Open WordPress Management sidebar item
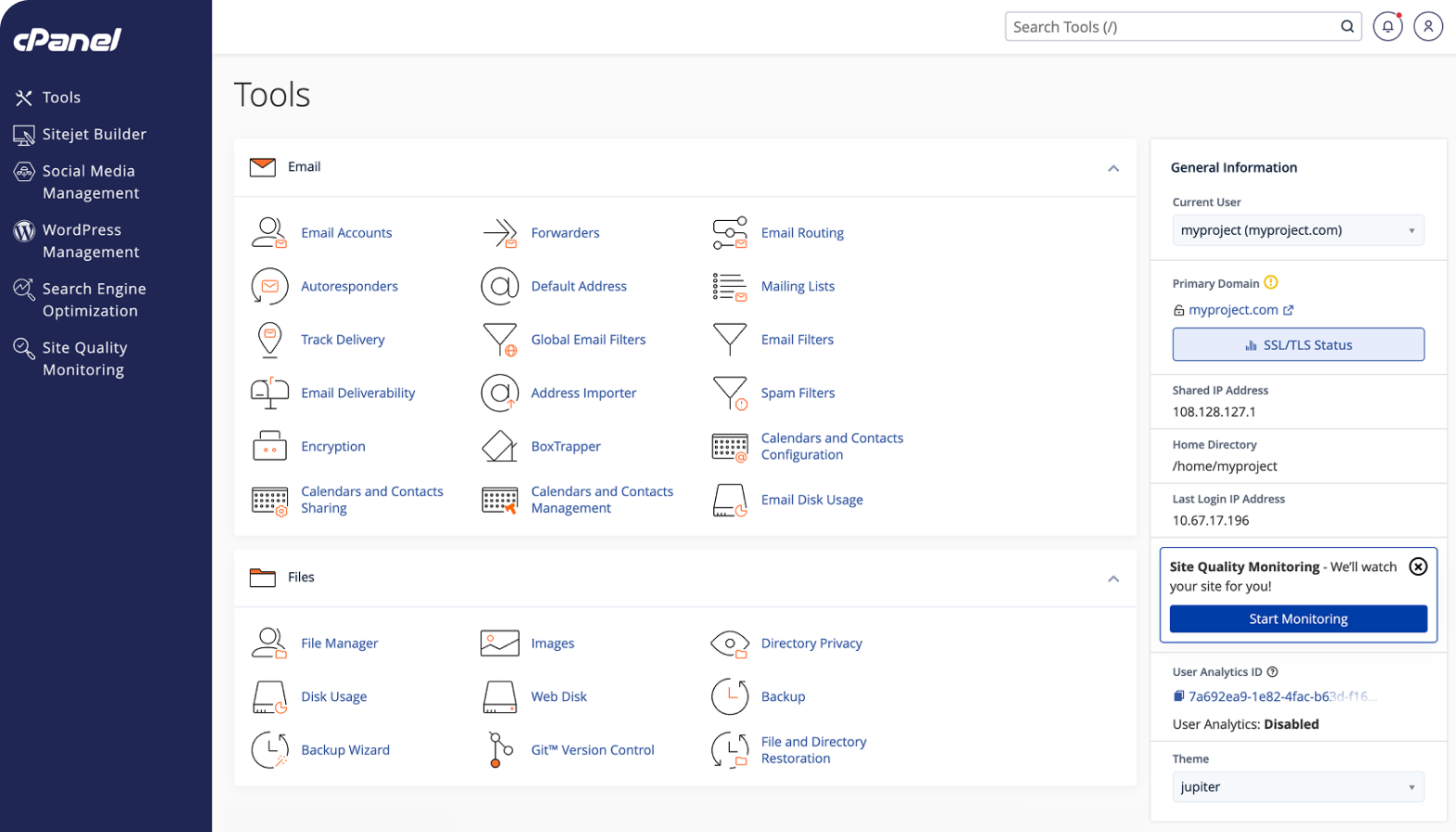The height and width of the screenshot is (832, 1456). [x=77, y=240]
